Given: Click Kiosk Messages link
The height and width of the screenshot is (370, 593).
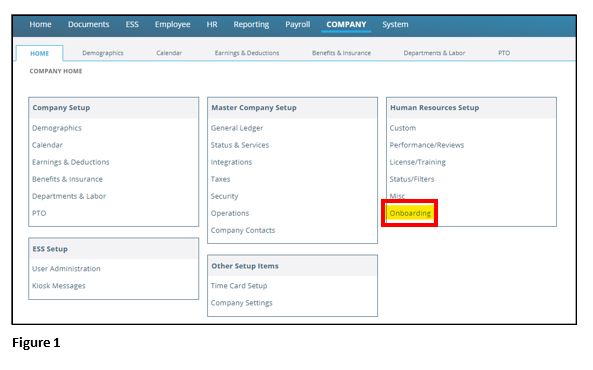Looking at the screenshot, I should point(59,286).
